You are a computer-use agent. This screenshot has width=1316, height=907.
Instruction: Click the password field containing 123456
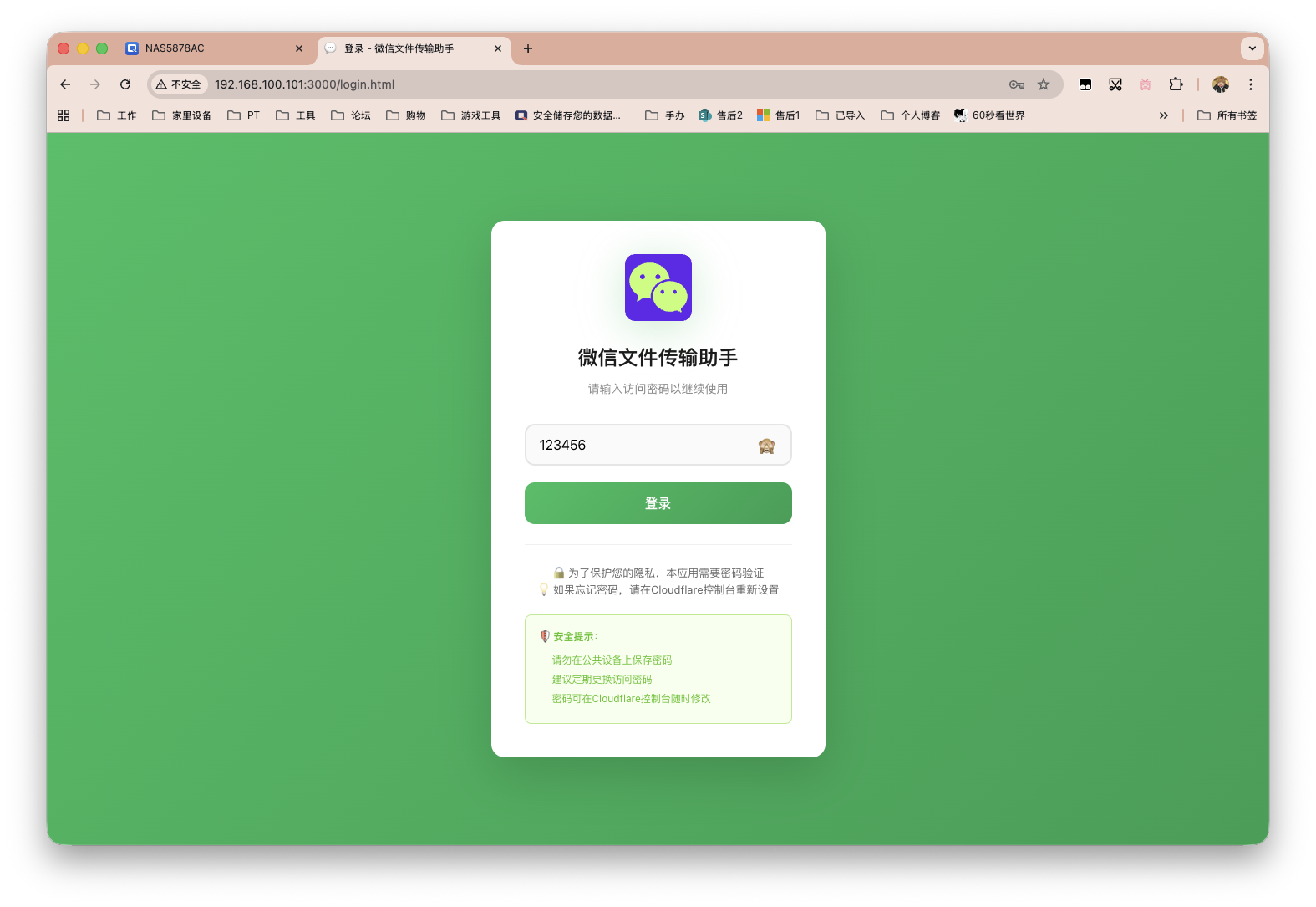point(658,445)
